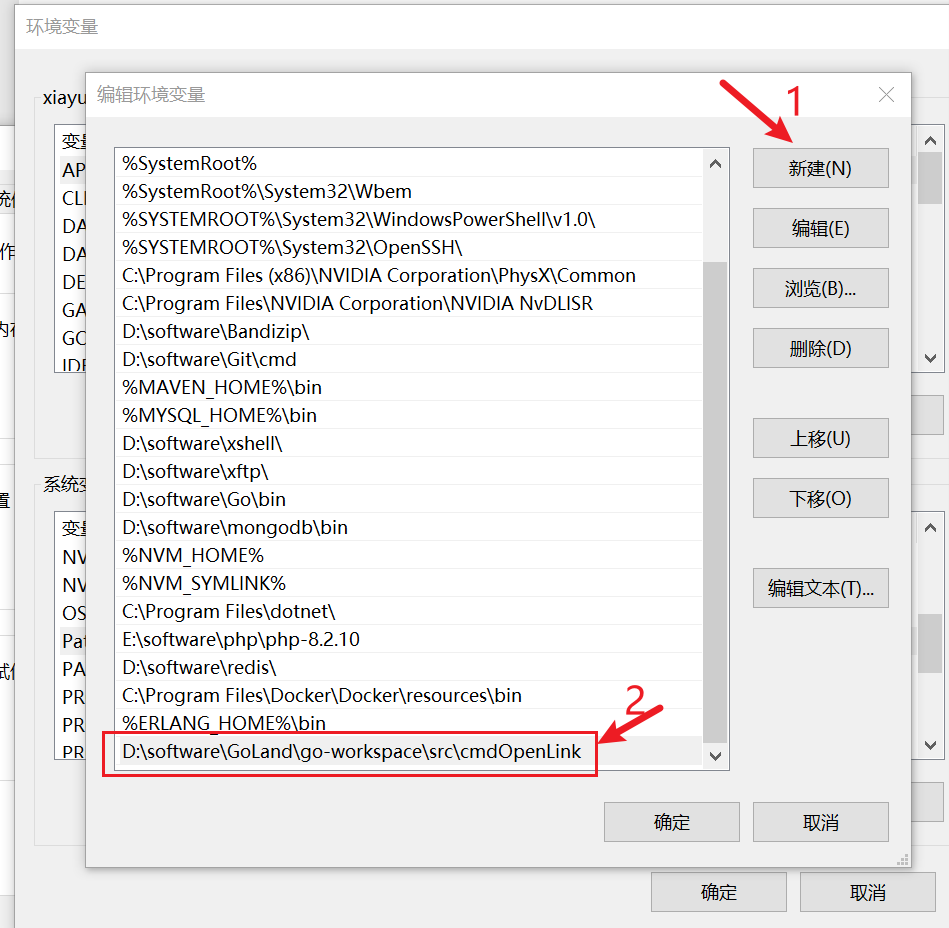Select the php-8.2.10 path entry

pyautogui.click(x=241, y=639)
